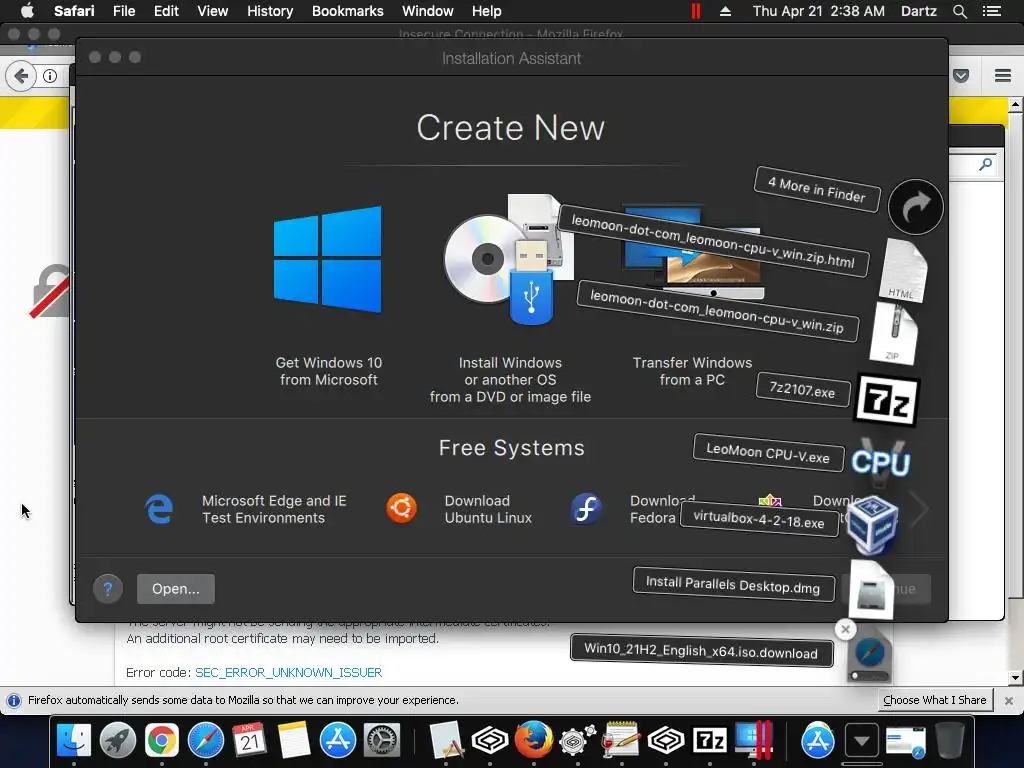The image size is (1024, 768).
Task: Go back in the Firefox window
Action: 21,76
